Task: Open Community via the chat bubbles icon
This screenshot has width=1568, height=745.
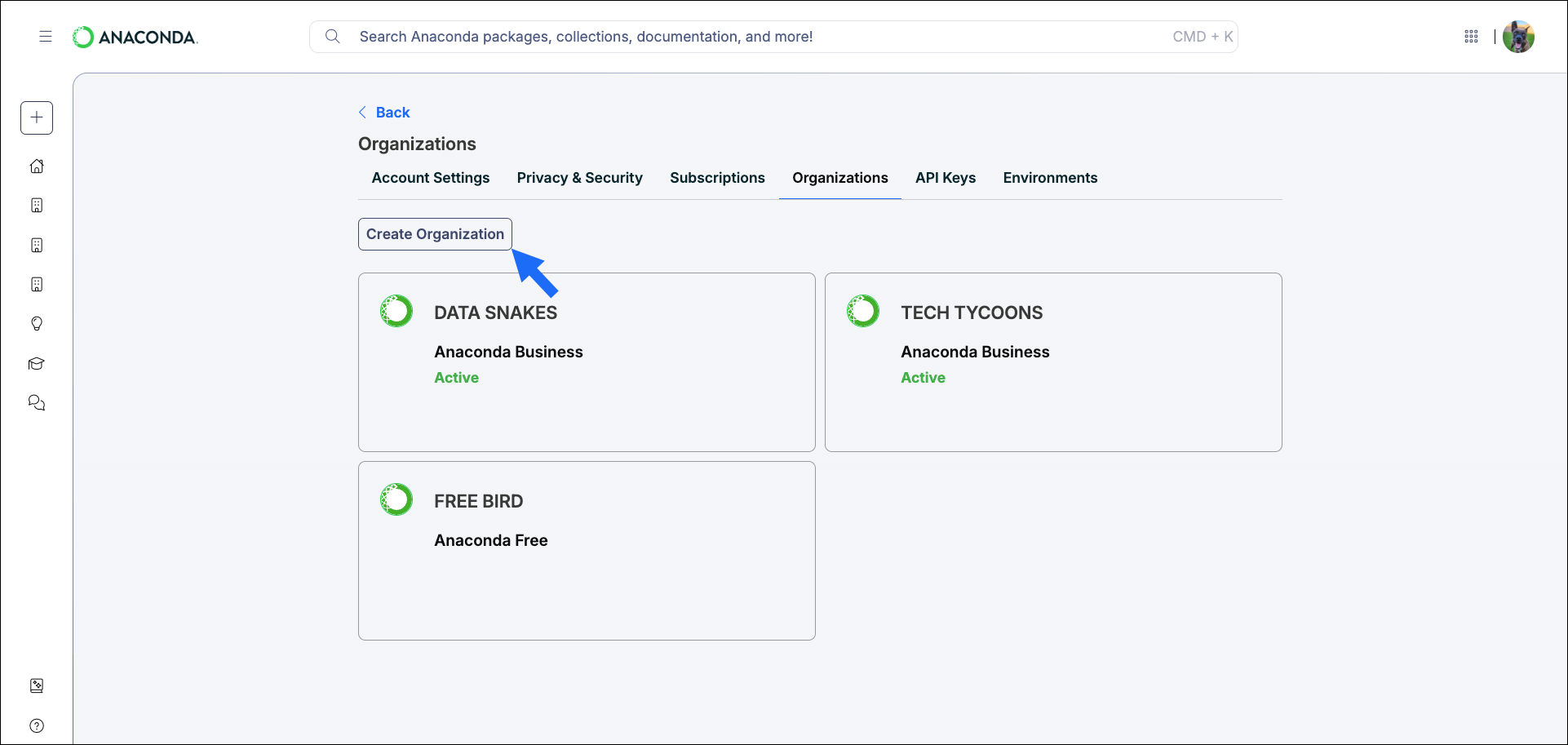Action: click(x=37, y=402)
